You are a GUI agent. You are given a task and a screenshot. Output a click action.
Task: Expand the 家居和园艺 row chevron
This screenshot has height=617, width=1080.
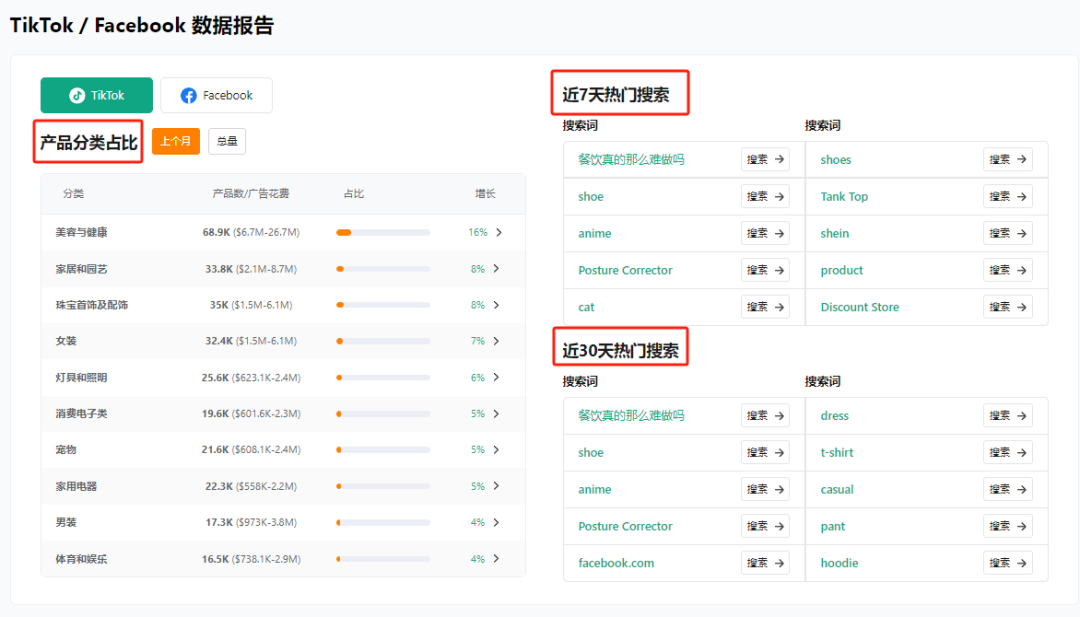click(x=497, y=269)
